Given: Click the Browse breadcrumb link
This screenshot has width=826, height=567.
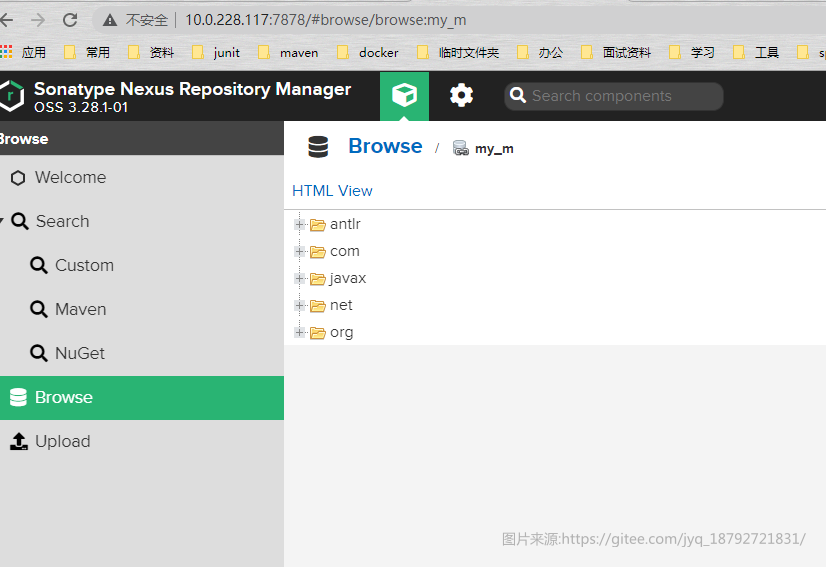Looking at the screenshot, I should coord(385,146).
